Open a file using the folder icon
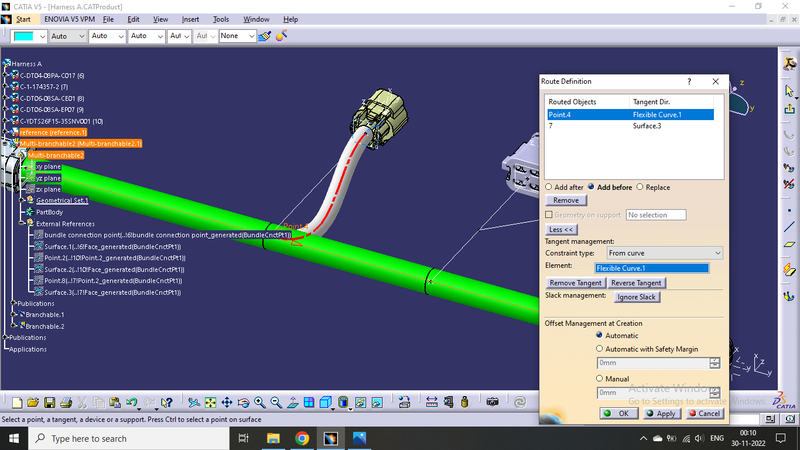Image resolution: width=800 pixels, height=450 pixels. pos(33,403)
